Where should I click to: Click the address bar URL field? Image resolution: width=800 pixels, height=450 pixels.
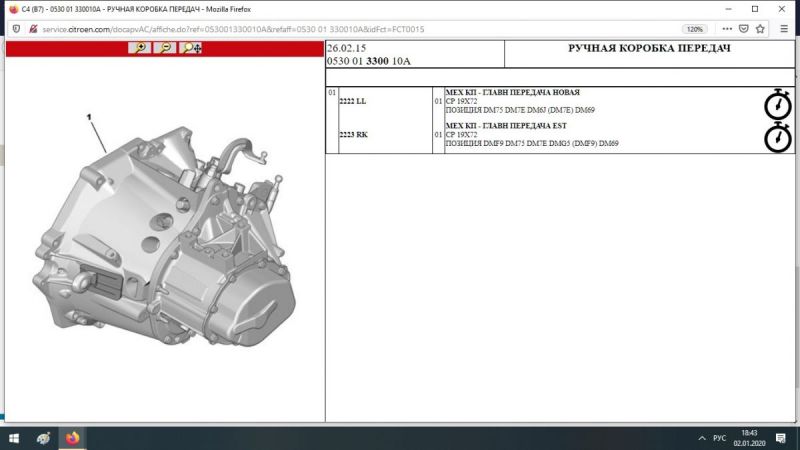pos(300,29)
